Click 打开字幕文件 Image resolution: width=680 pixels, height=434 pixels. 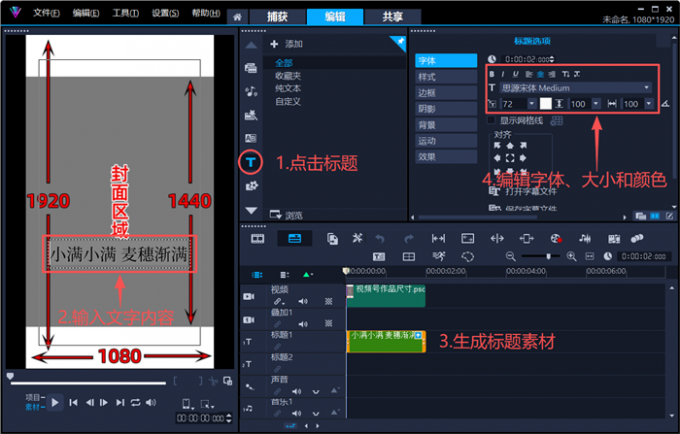[x=523, y=191]
